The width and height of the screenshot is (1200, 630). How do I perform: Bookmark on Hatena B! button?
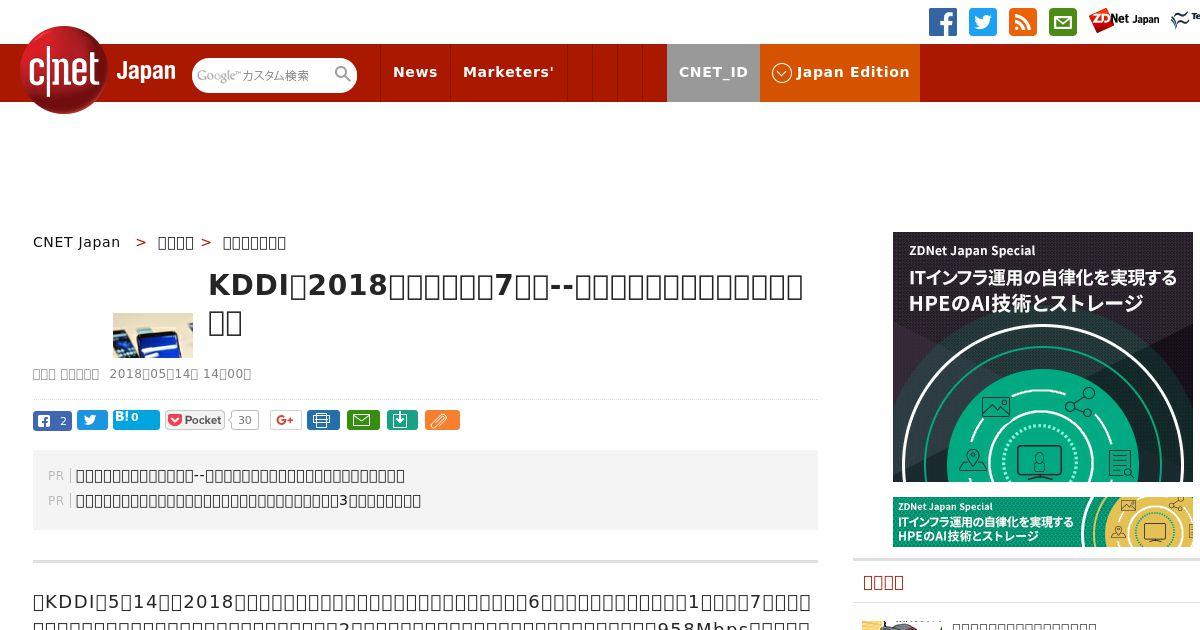coord(136,419)
